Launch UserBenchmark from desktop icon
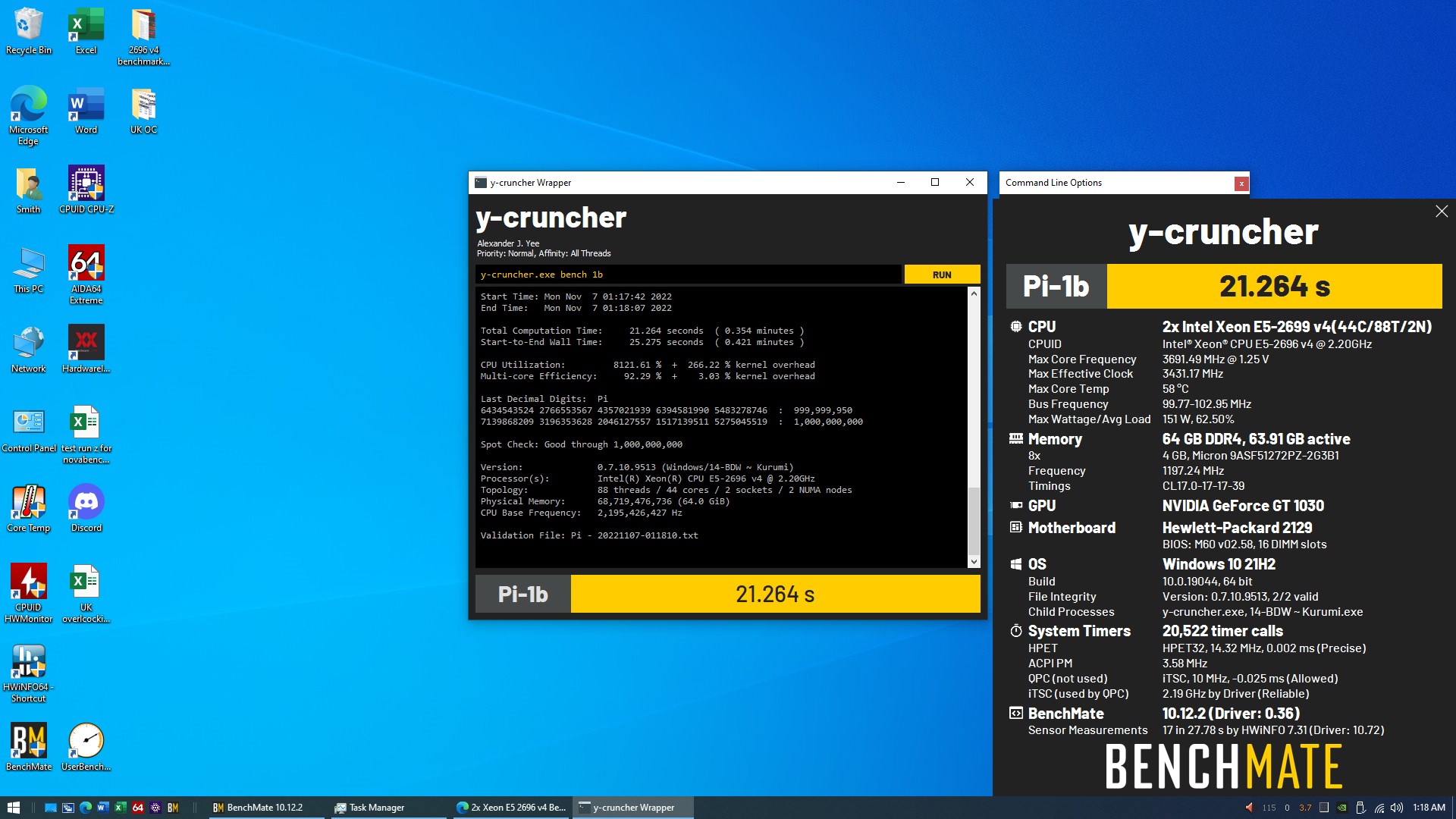 click(86, 748)
